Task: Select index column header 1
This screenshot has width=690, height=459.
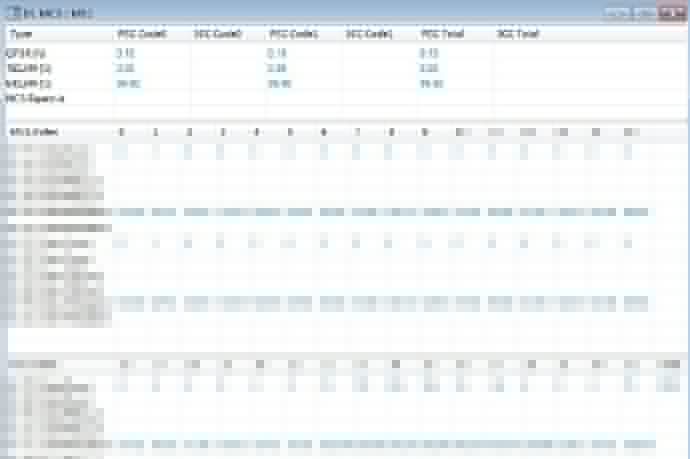Action: 155,132
